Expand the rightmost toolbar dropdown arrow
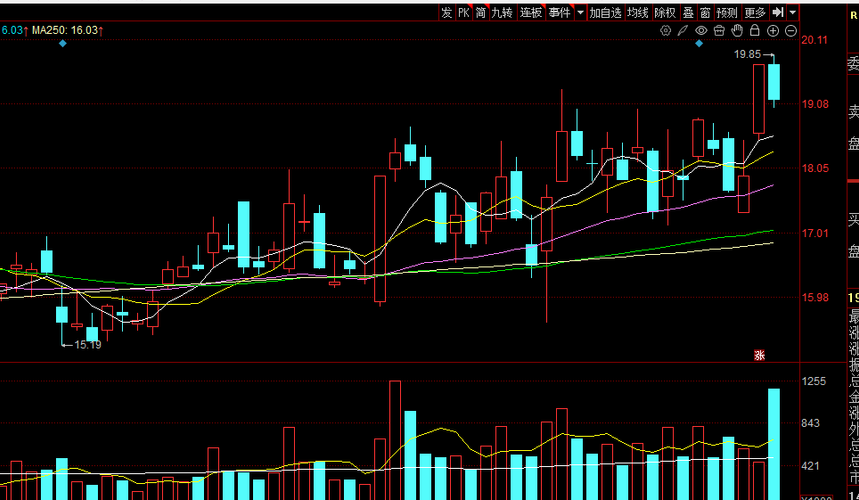The width and height of the screenshot is (859, 500). coord(793,13)
